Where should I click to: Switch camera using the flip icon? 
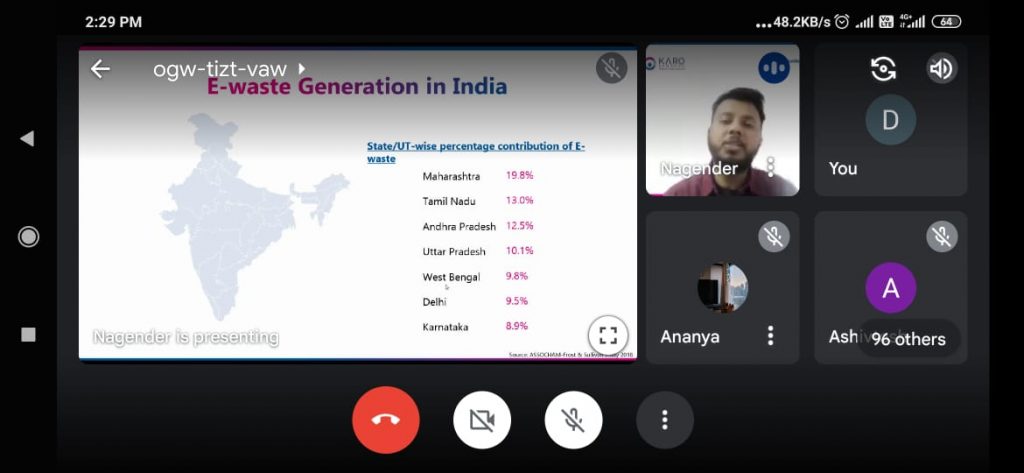click(x=883, y=69)
